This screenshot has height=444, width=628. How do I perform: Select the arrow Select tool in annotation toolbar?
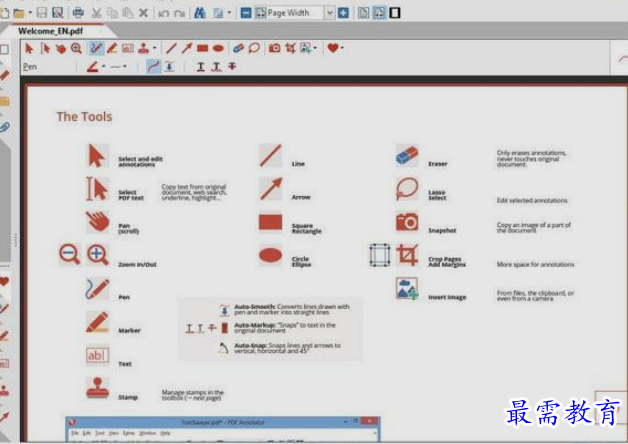click(x=29, y=48)
